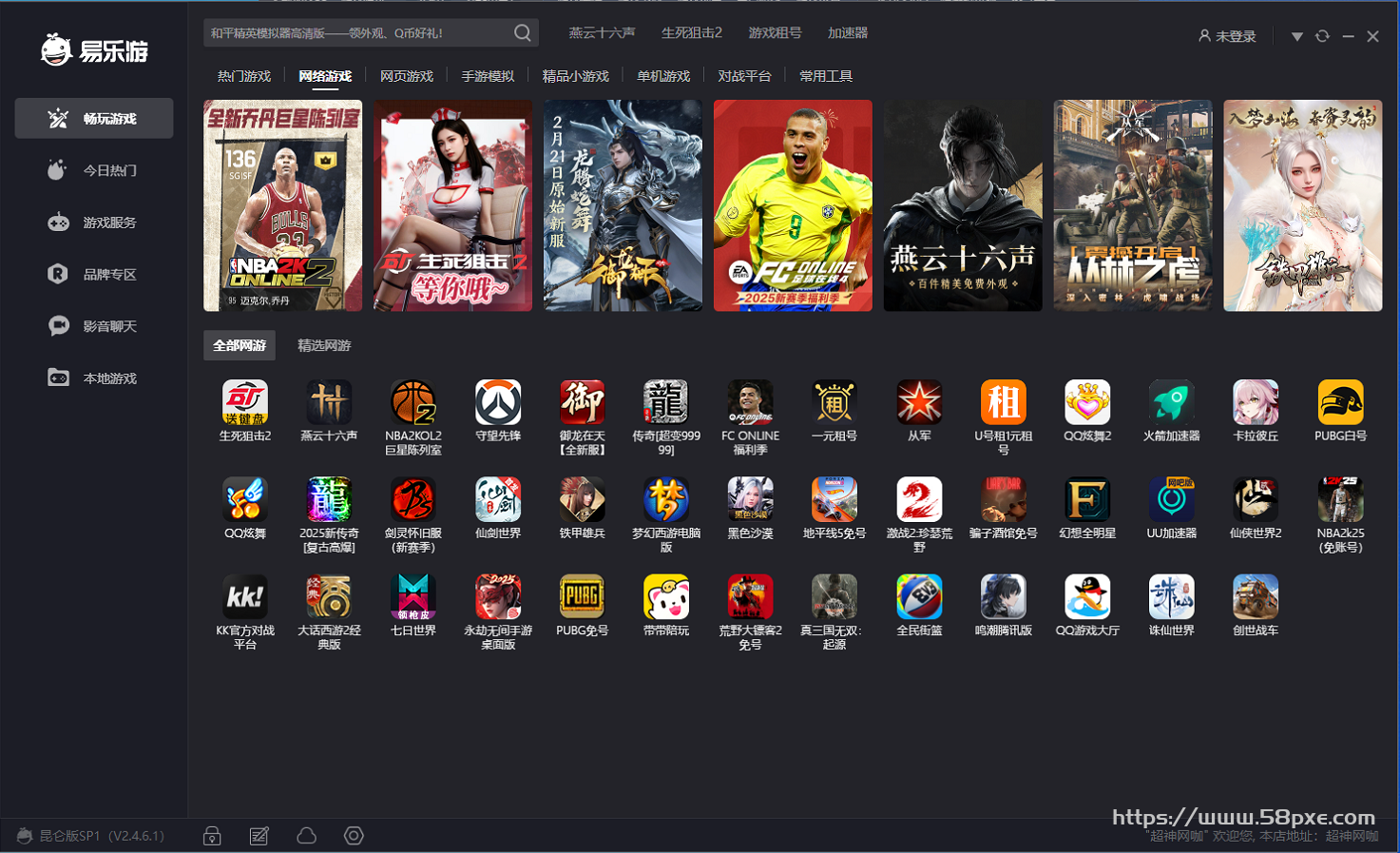Click 加速器 link beside search box
Viewport: 1400px width, 853px height.
[x=848, y=33]
